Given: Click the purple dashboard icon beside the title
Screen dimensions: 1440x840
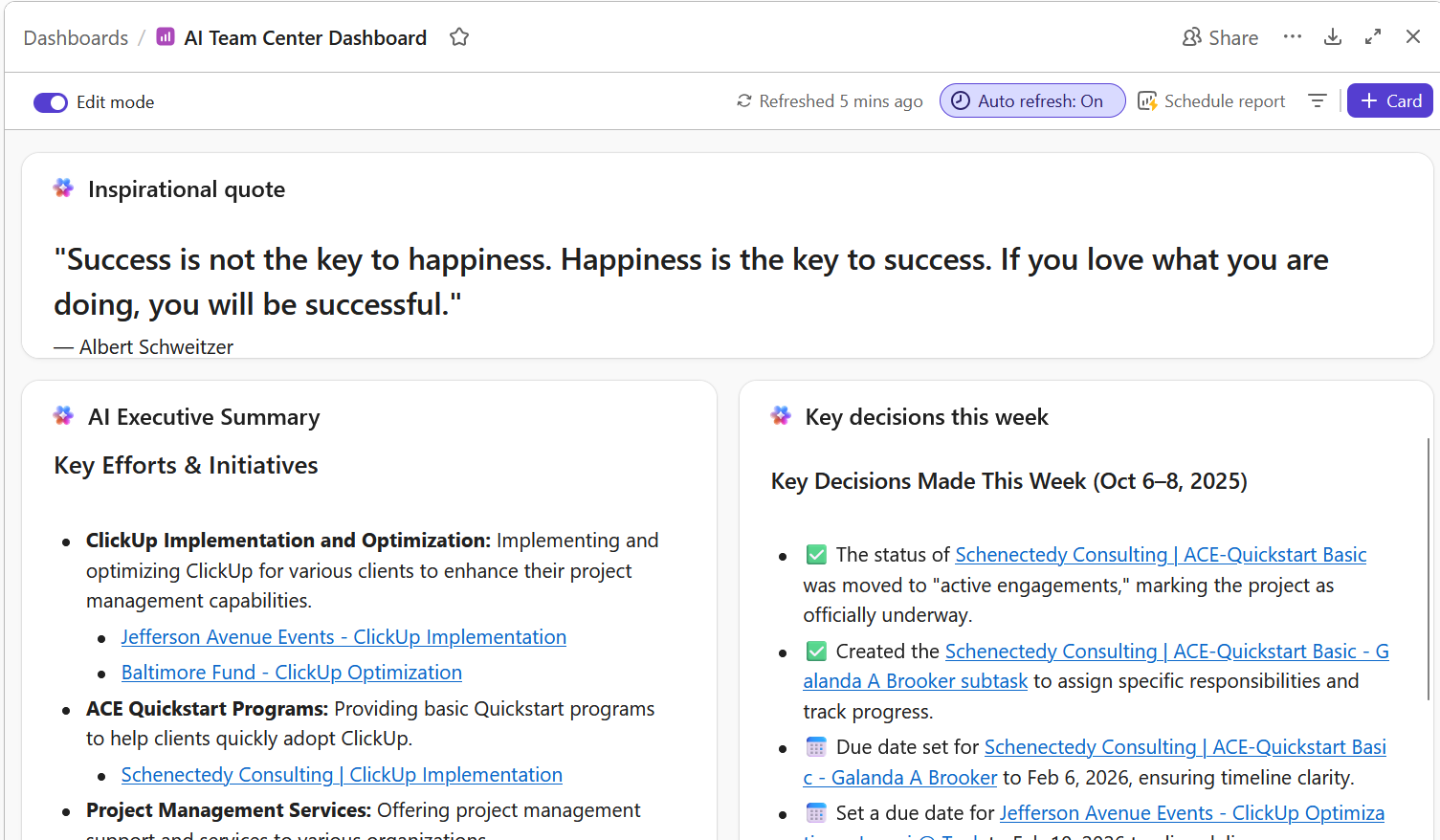Looking at the screenshot, I should pyautogui.click(x=166, y=37).
